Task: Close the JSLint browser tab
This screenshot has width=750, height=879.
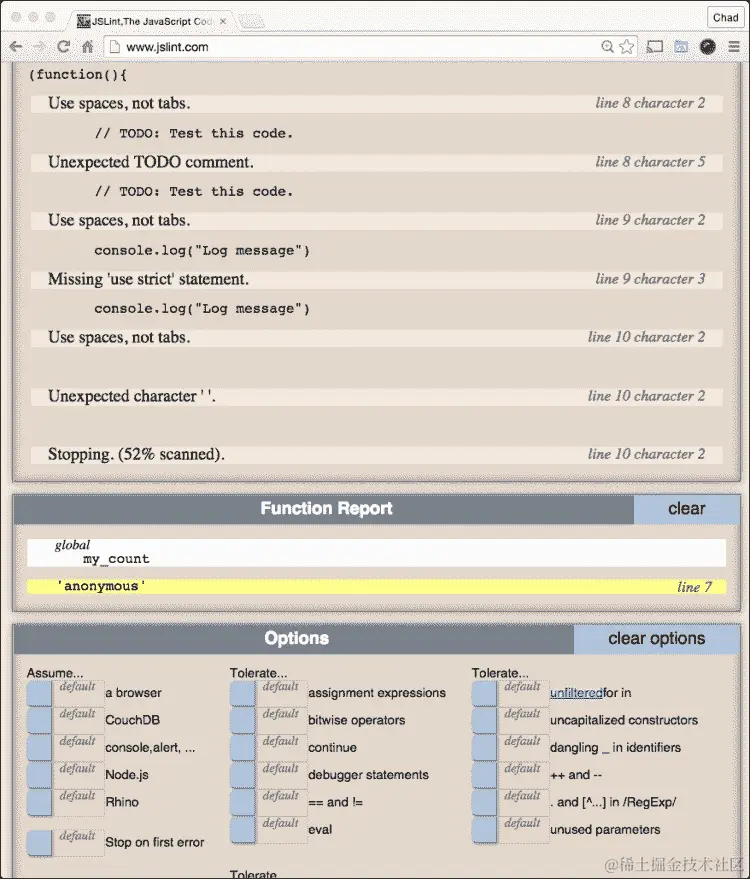Action: coord(223,21)
